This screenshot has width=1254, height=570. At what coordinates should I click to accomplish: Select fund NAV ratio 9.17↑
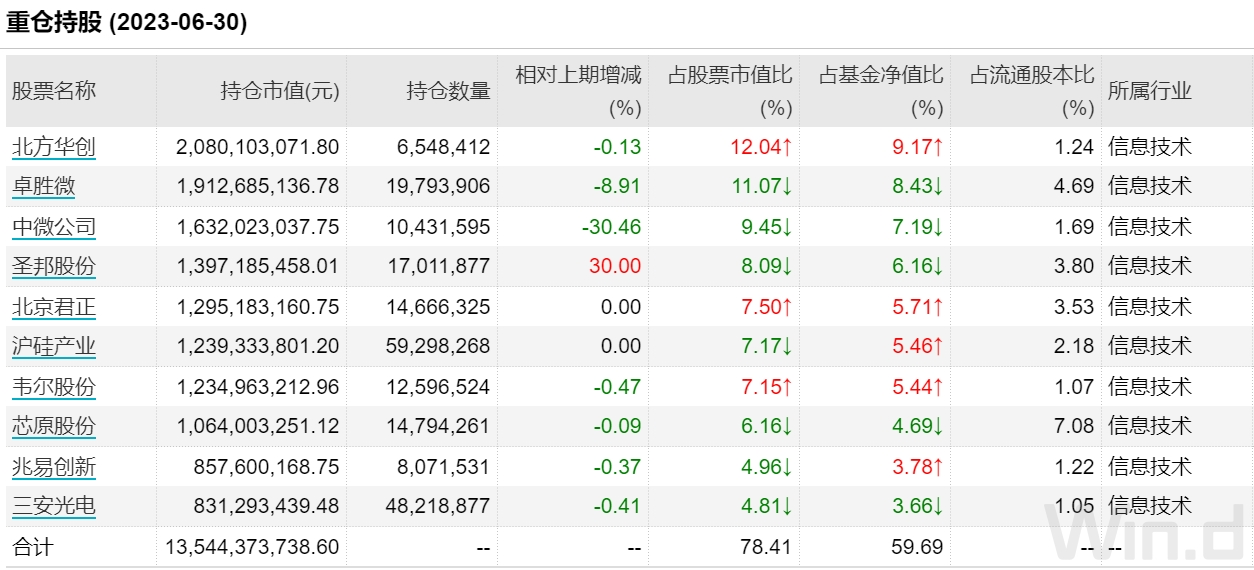tap(918, 147)
